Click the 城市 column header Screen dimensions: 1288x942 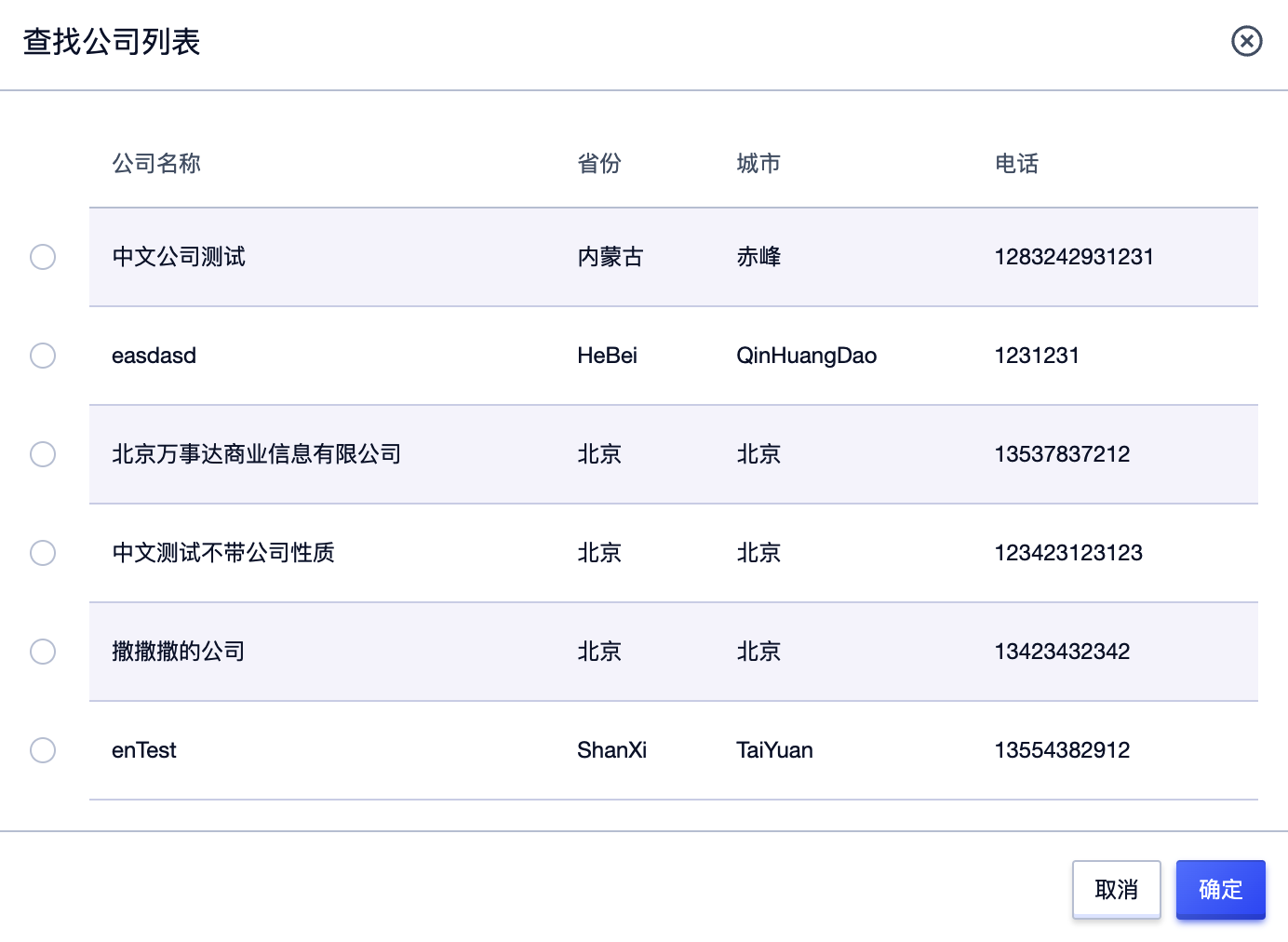coord(758,163)
